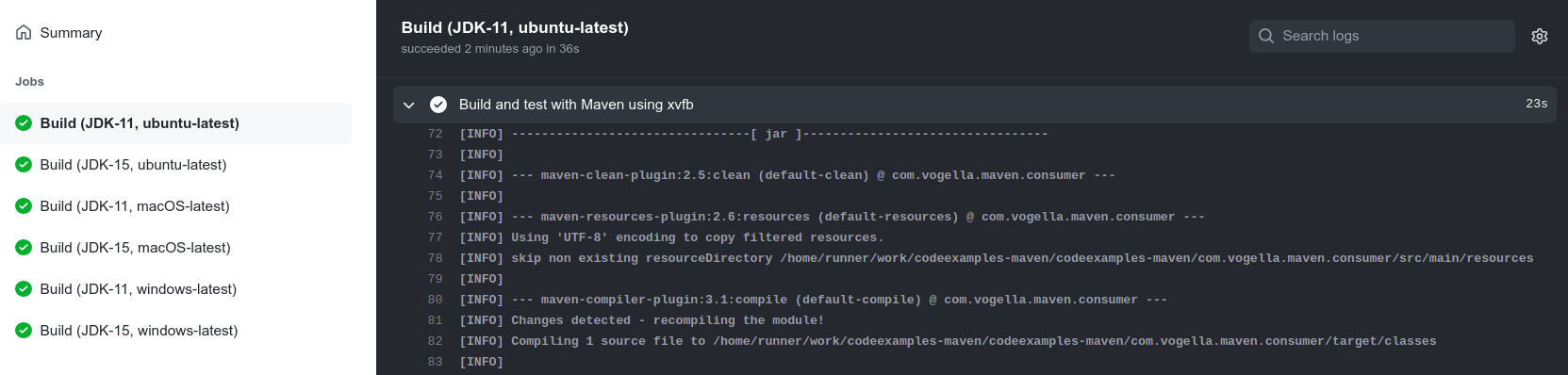Click log line number 74
This screenshot has width=1568, height=375.
tap(435, 175)
